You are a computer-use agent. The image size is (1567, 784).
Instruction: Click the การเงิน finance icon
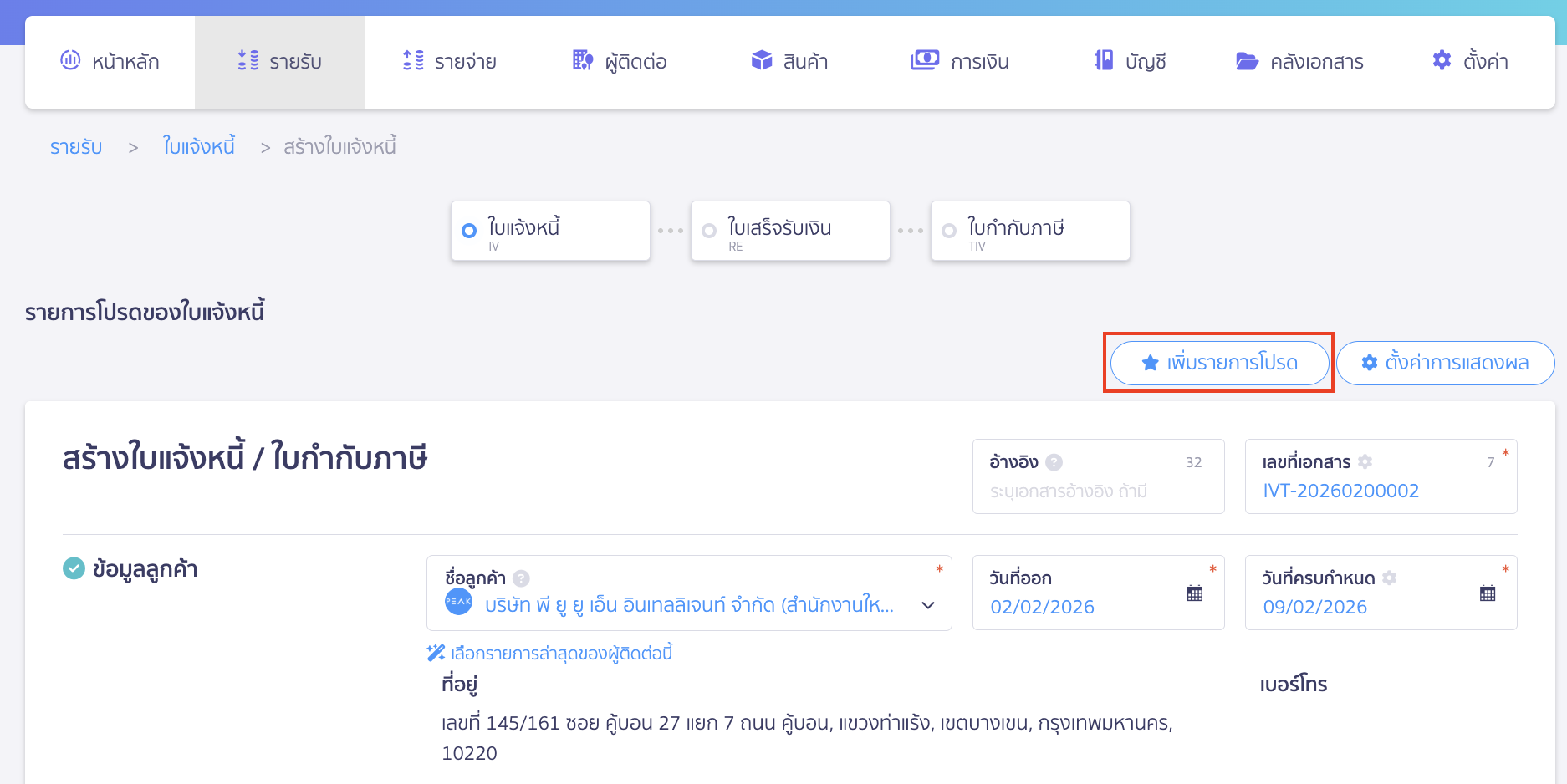pyautogui.click(x=923, y=60)
